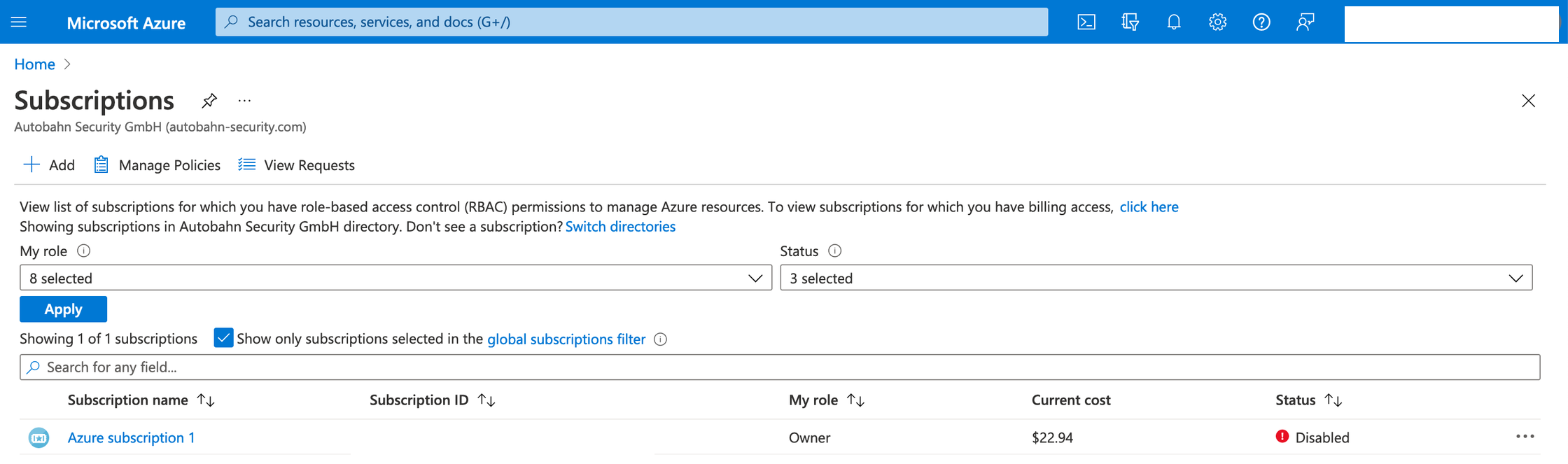The height and width of the screenshot is (464, 1568).
Task: Open Azure subscription 1
Action: [x=131, y=437]
